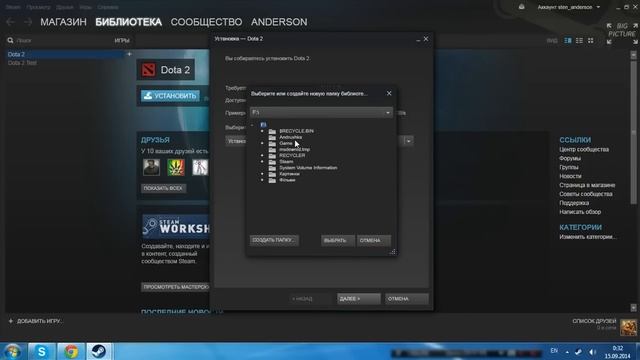640x360 pixels.
Task: Select the Game folder
Action: point(286,143)
